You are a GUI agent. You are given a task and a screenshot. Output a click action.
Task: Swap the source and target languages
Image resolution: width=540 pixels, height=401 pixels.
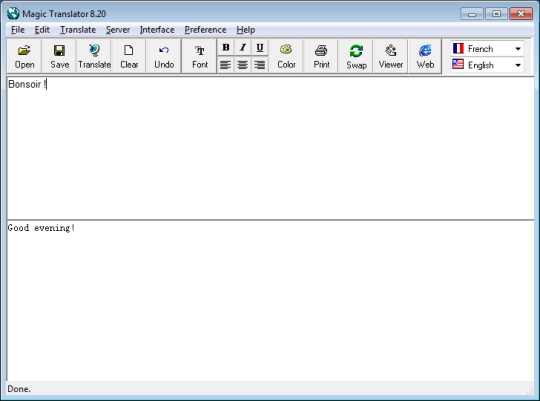[356, 56]
